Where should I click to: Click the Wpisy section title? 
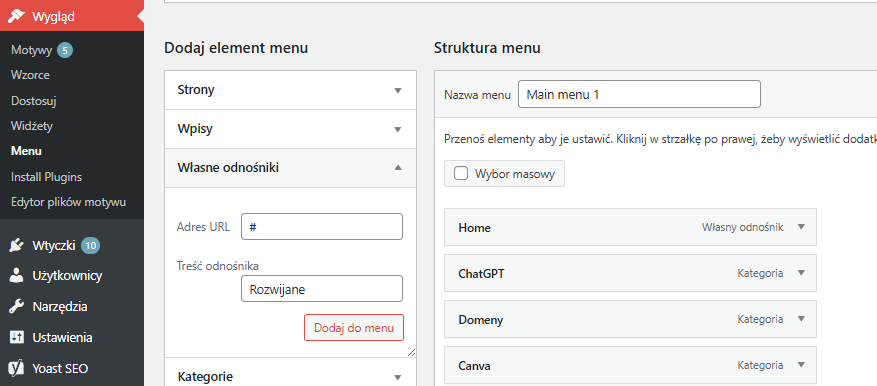195,129
